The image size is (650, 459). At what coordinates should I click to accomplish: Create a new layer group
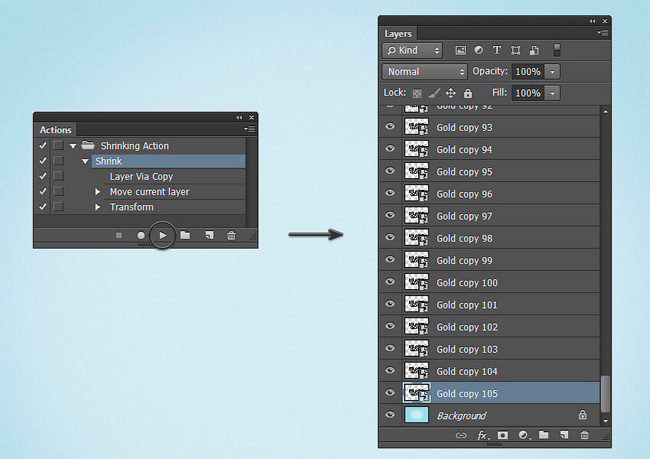pos(543,435)
